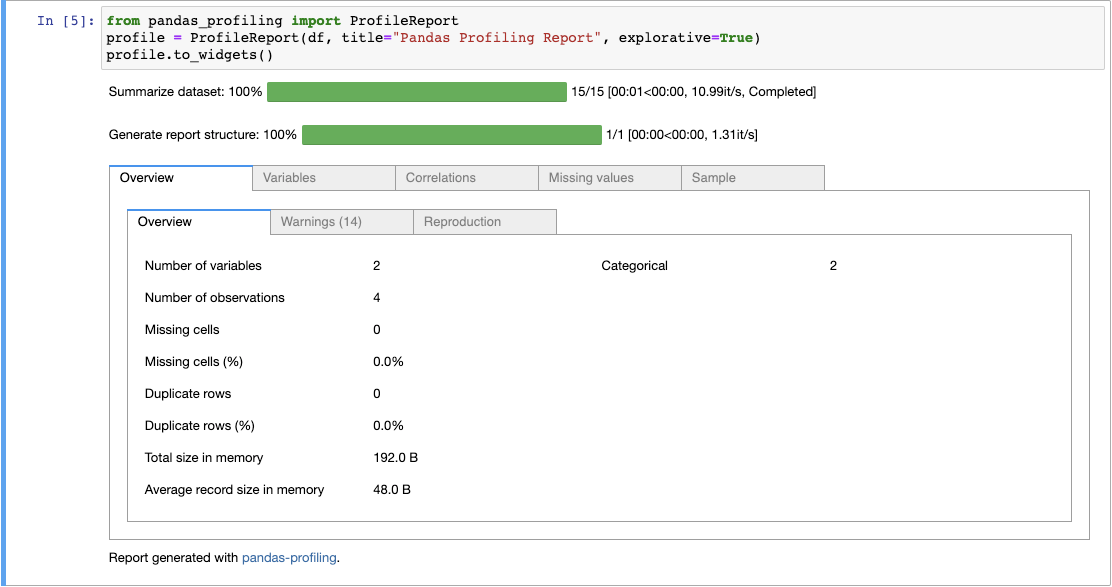
Task: Click the Number of variables label
Action: 203,266
